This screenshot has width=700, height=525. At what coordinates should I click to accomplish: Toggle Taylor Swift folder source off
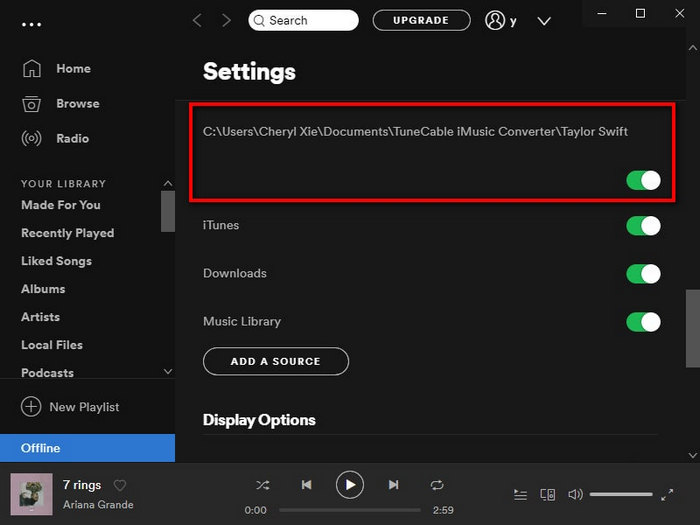point(643,180)
